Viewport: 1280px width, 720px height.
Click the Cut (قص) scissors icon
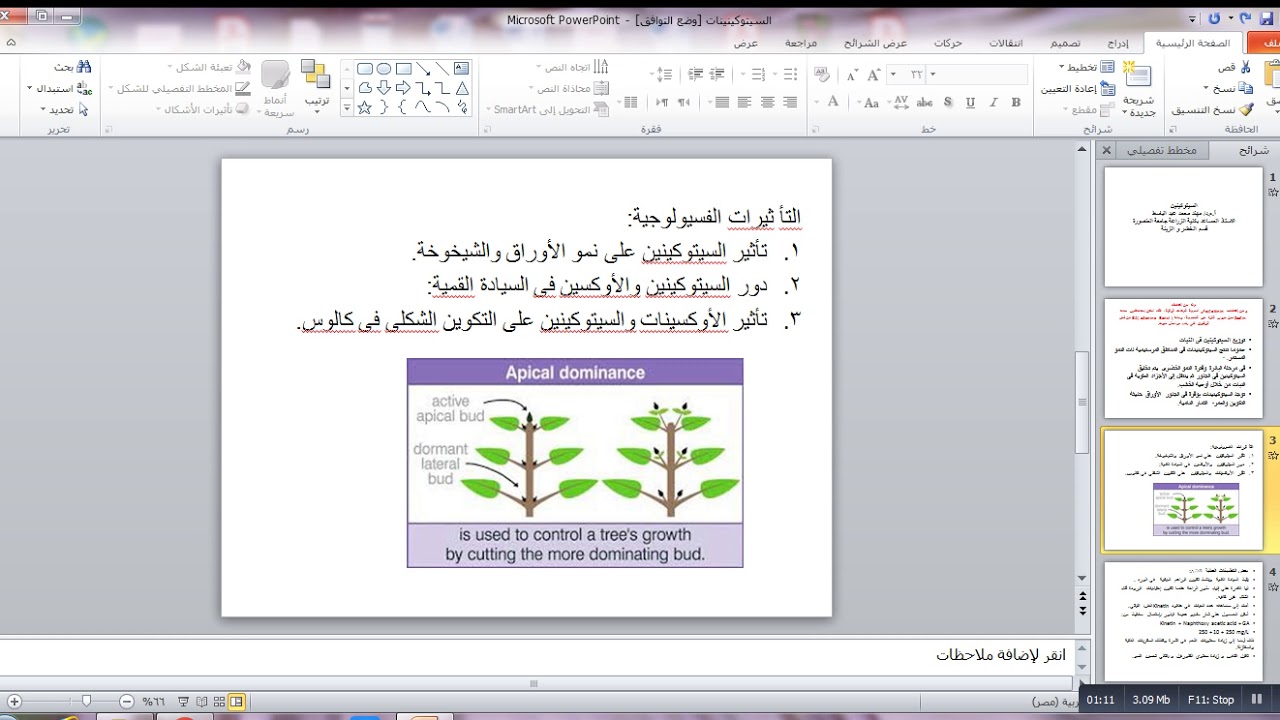[1245, 67]
